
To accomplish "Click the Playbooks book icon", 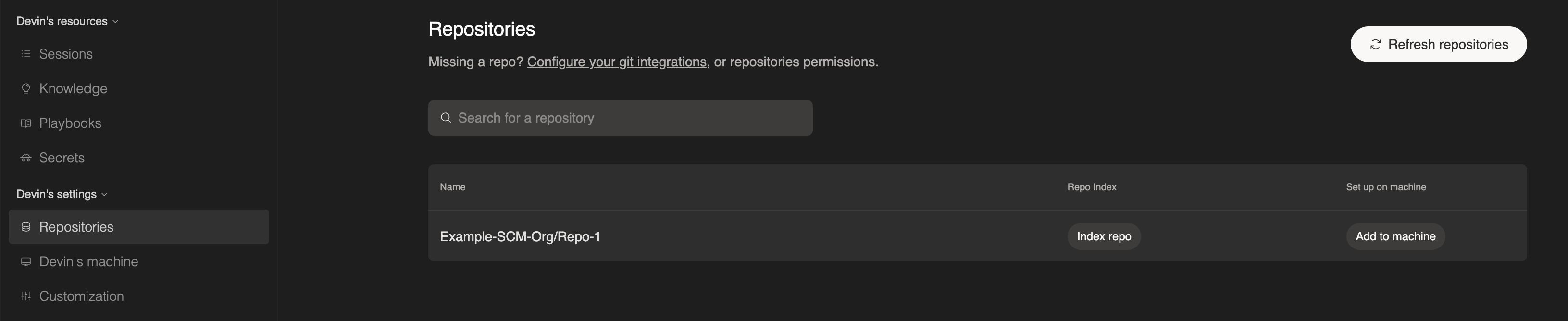I will coord(25,123).
